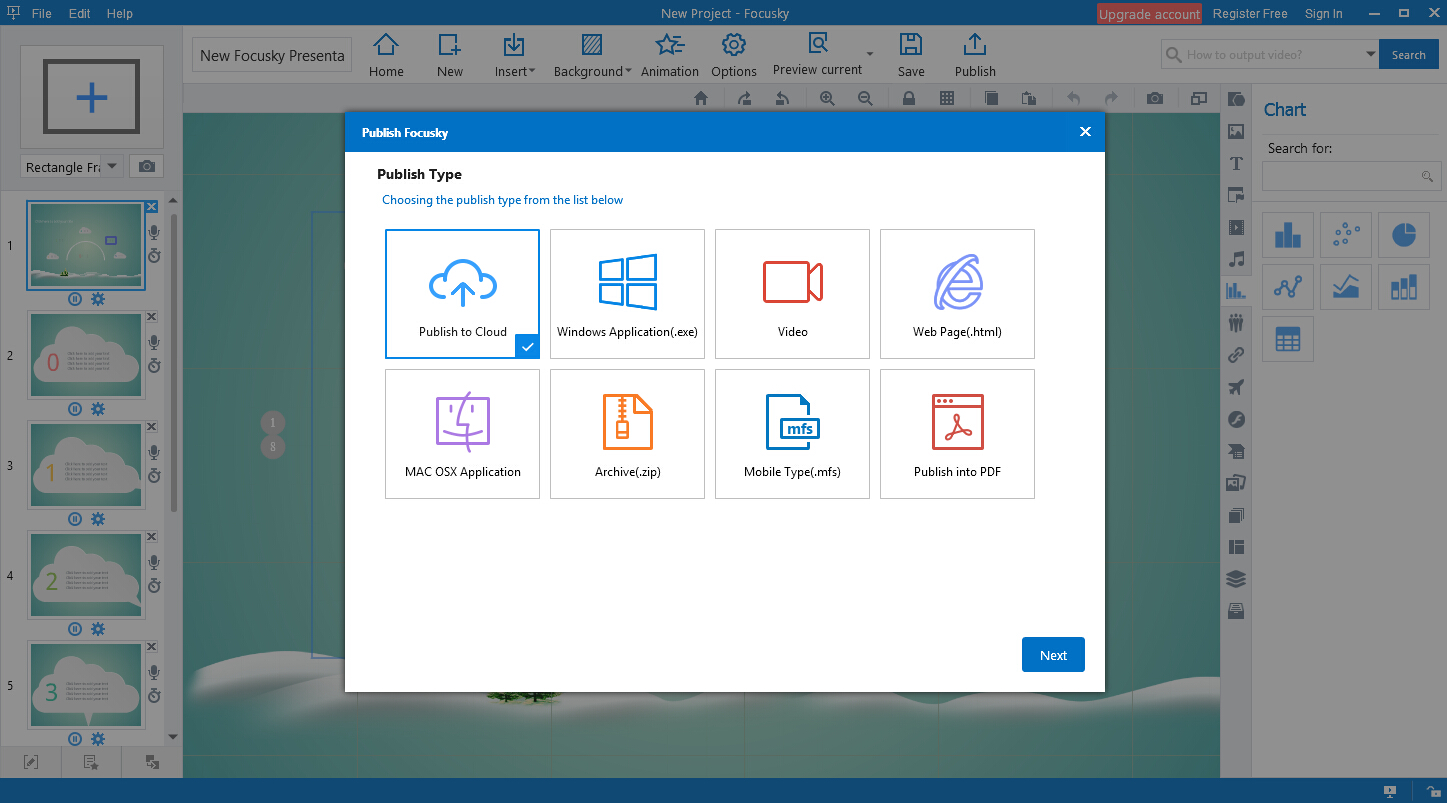Choose Archive (.zip) publish type

click(x=627, y=434)
